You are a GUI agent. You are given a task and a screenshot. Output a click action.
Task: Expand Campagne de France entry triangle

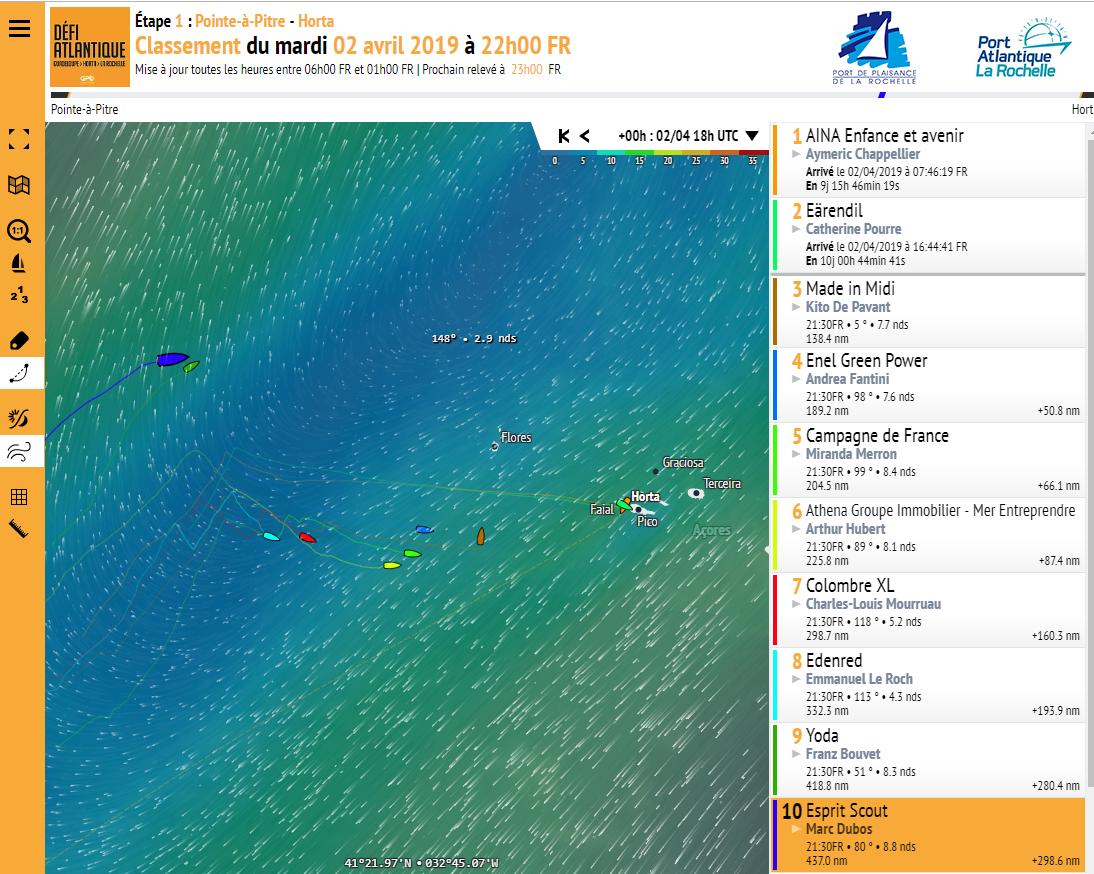tap(796, 454)
